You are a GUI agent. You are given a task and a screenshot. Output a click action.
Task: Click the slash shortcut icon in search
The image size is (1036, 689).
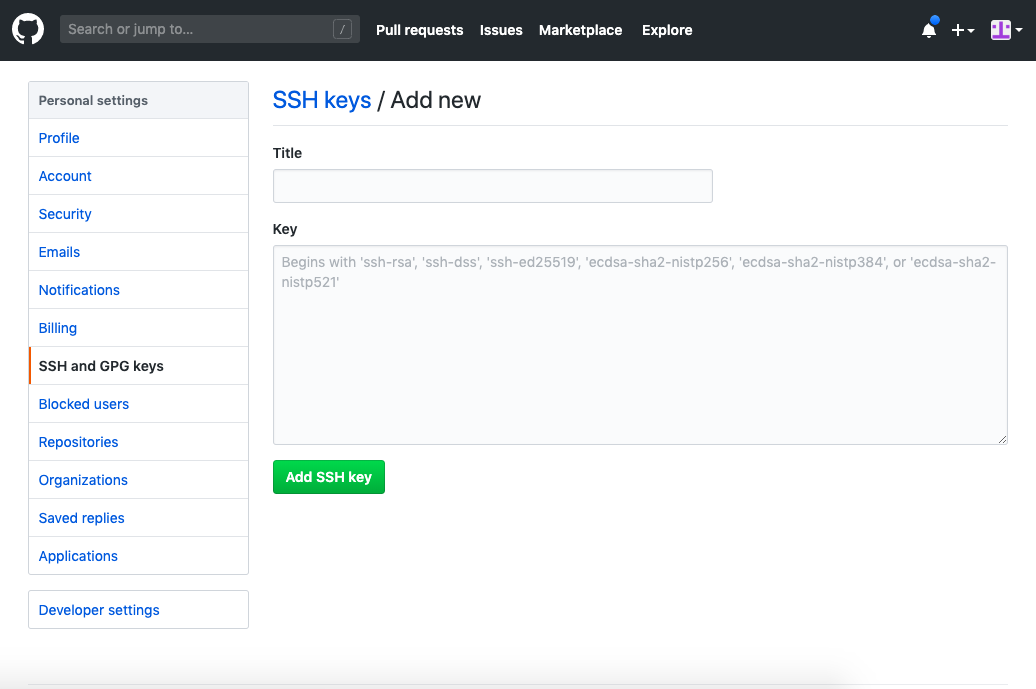[342, 29]
